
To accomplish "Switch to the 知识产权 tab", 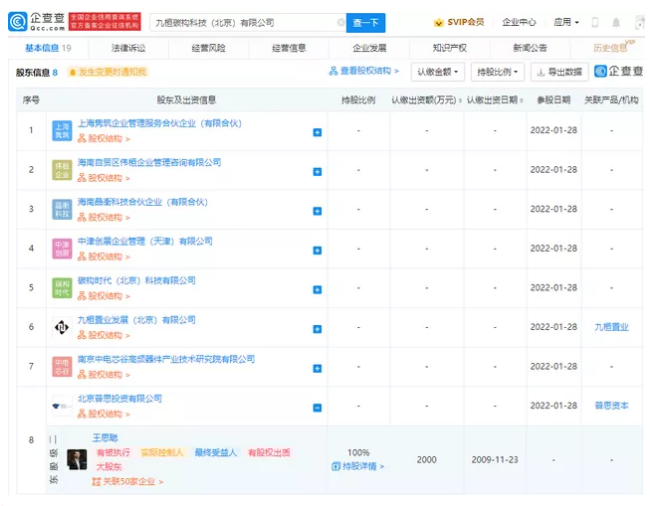I will tap(450, 48).
